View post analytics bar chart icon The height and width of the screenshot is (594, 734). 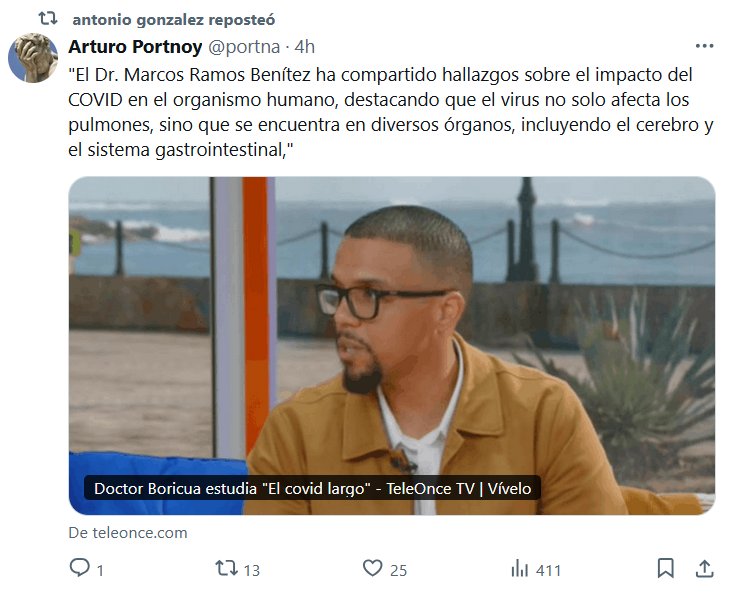click(x=519, y=568)
